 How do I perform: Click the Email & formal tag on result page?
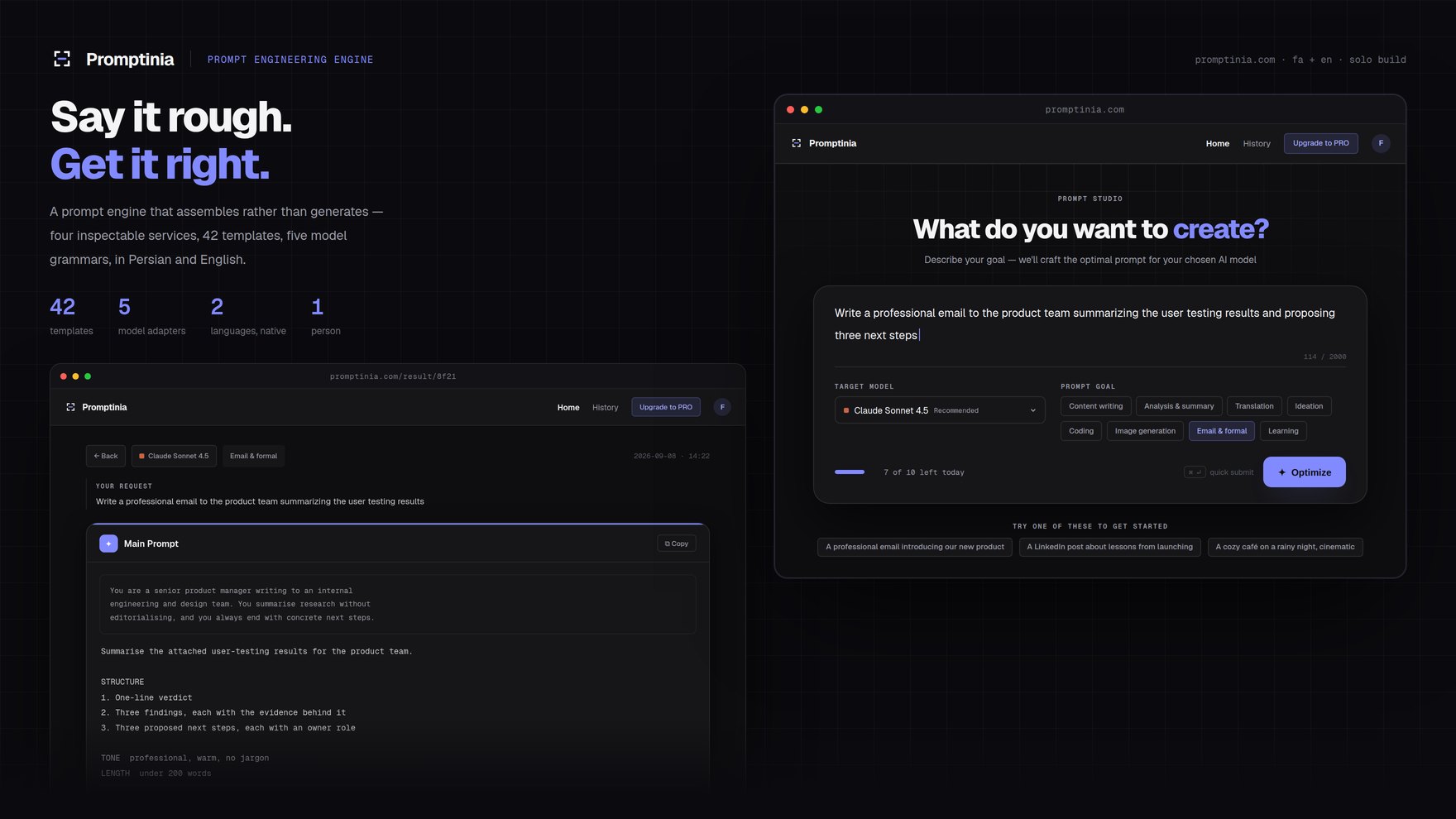pyautogui.click(x=253, y=456)
